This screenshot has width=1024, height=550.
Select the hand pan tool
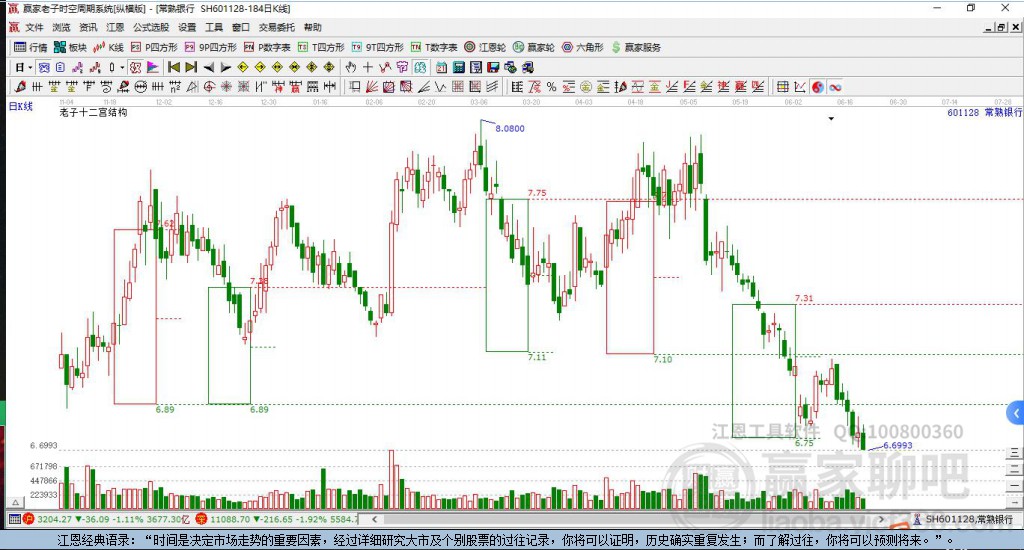click(351, 67)
